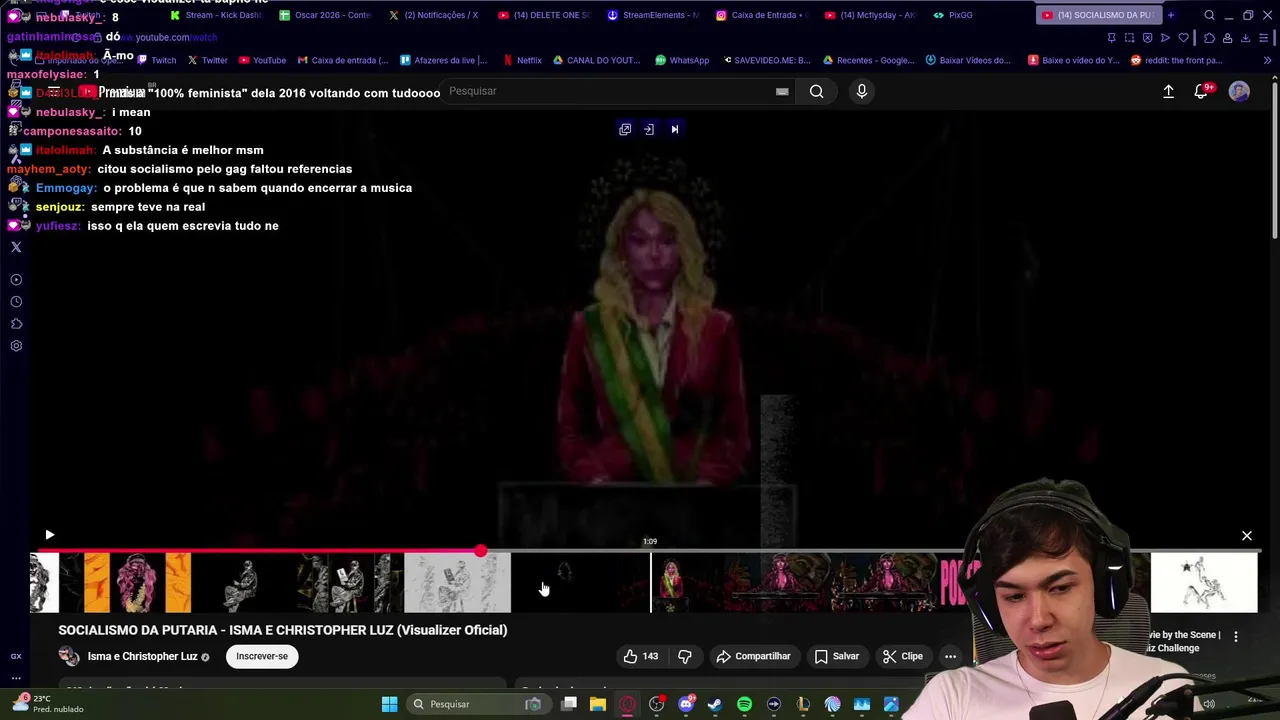Create a clip with Clipe button
The width and height of the screenshot is (1280, 720).
coord(902,656)
